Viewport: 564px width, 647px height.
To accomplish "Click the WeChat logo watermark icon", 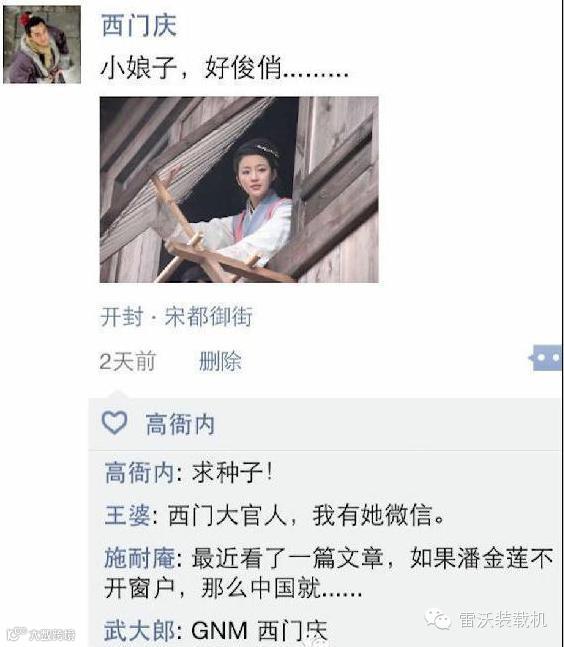I will point(437,619).
